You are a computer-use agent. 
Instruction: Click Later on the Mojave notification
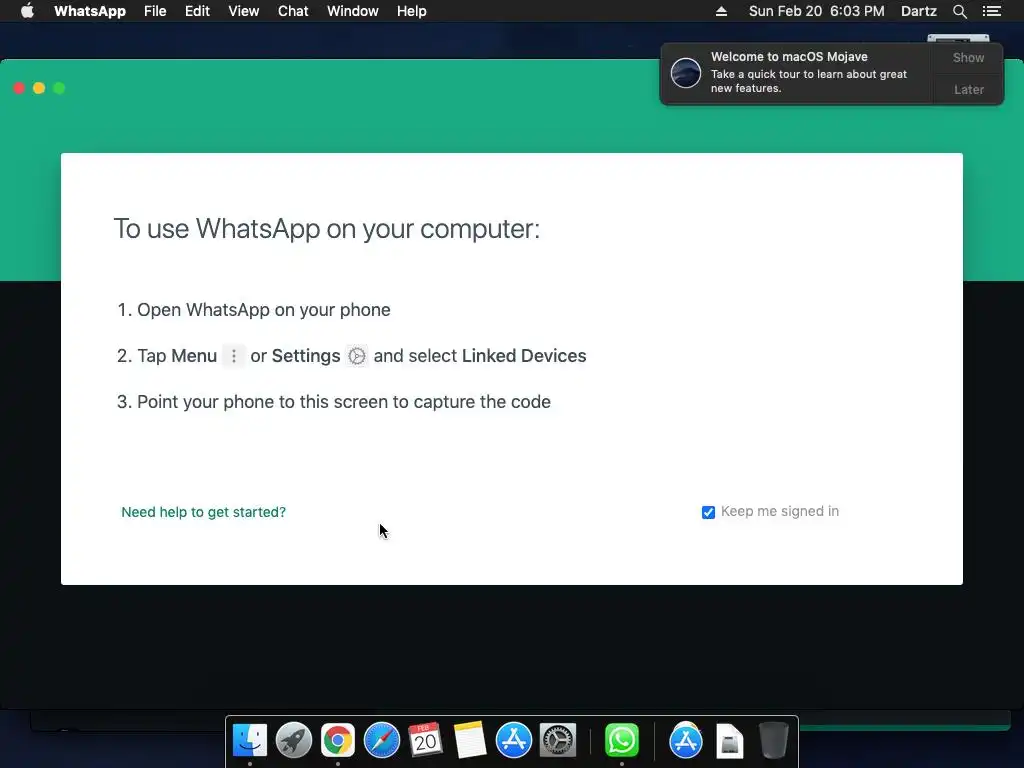(968, 89)
